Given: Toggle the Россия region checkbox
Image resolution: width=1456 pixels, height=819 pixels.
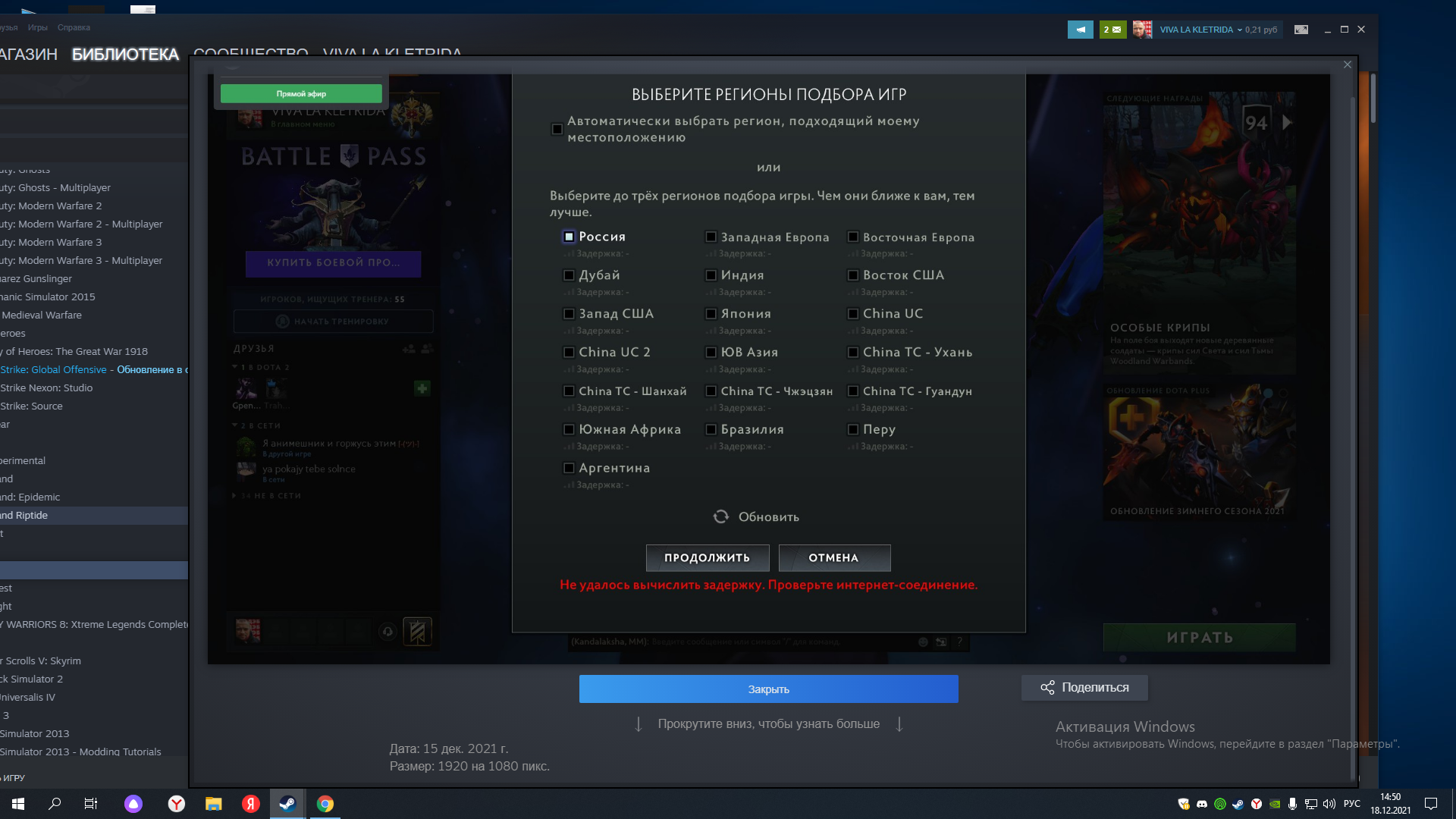Looking at the screenshot, I should click(569, 237).
